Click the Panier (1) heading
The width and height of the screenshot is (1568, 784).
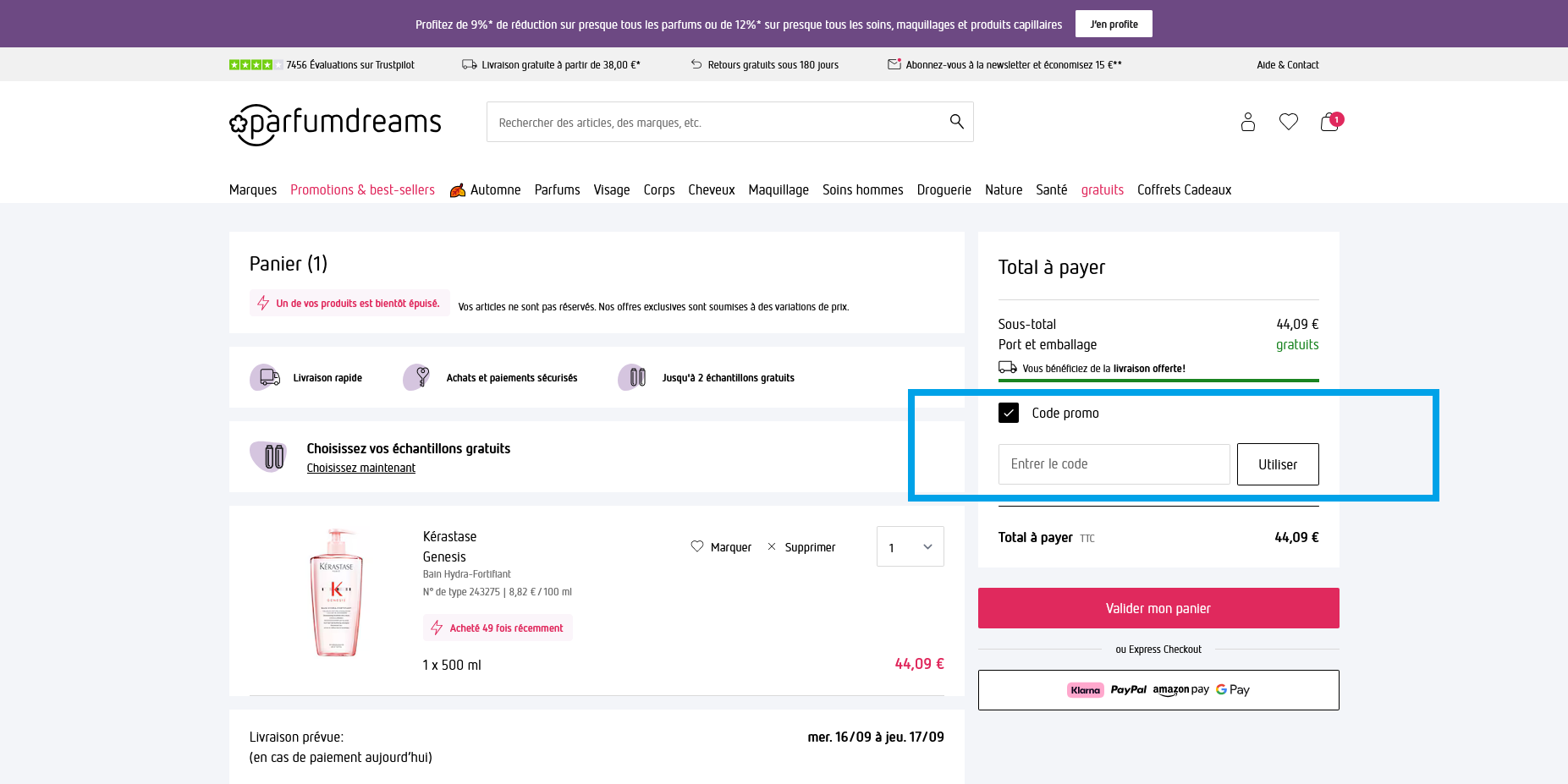pos(289,264)
